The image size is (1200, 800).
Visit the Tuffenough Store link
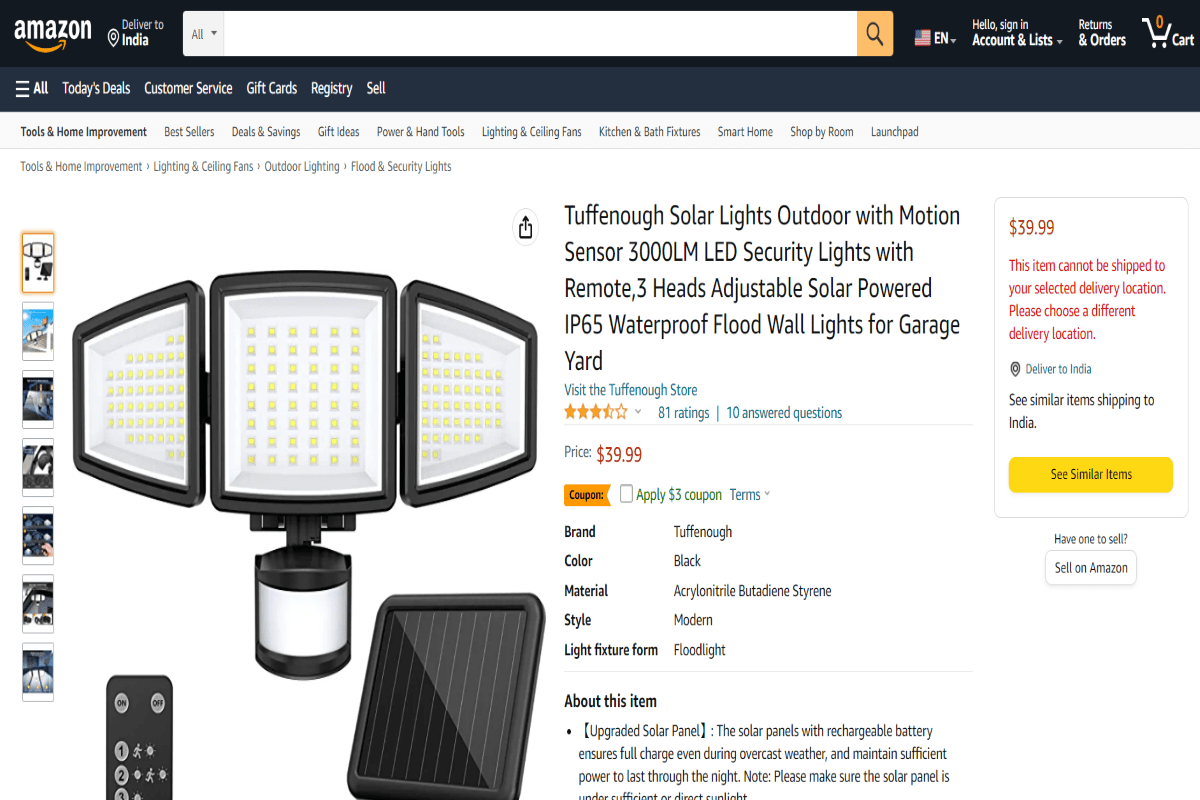630,390
